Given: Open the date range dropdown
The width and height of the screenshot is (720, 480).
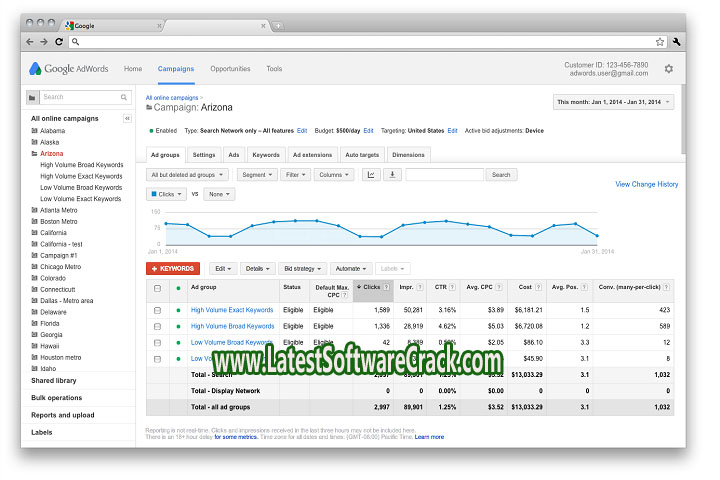Looking at the screenshot, I should click(613, 102).
